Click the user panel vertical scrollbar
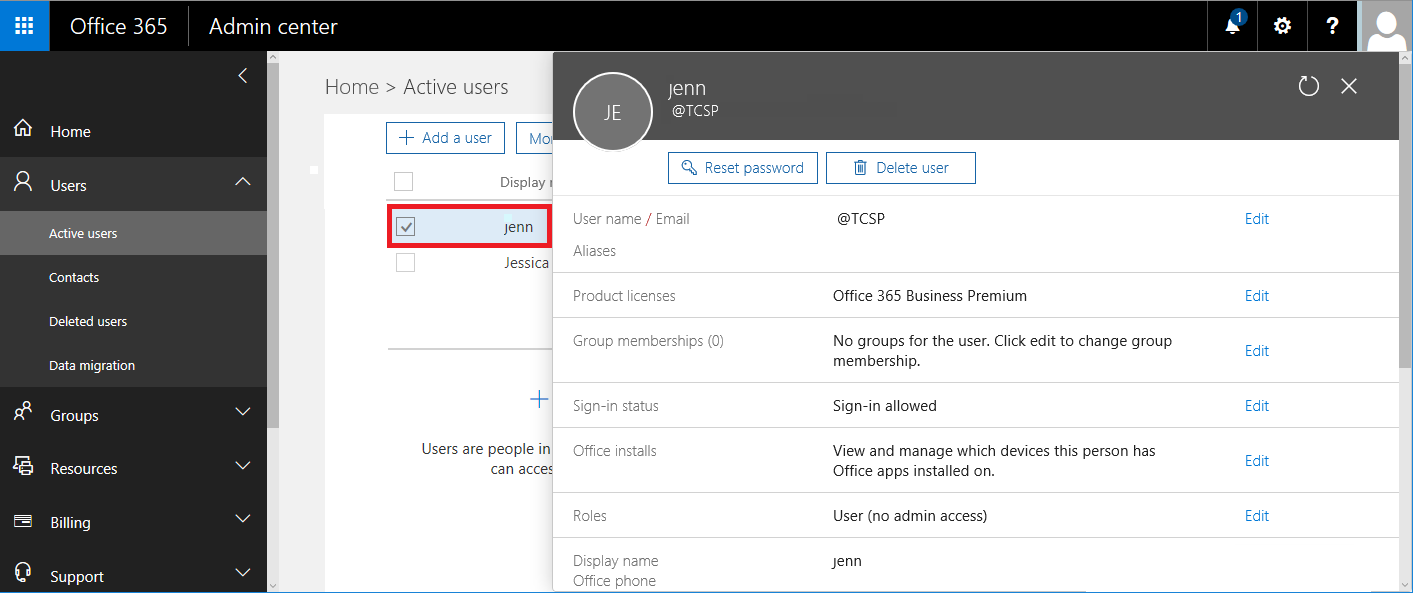 tap(1405, 250)
